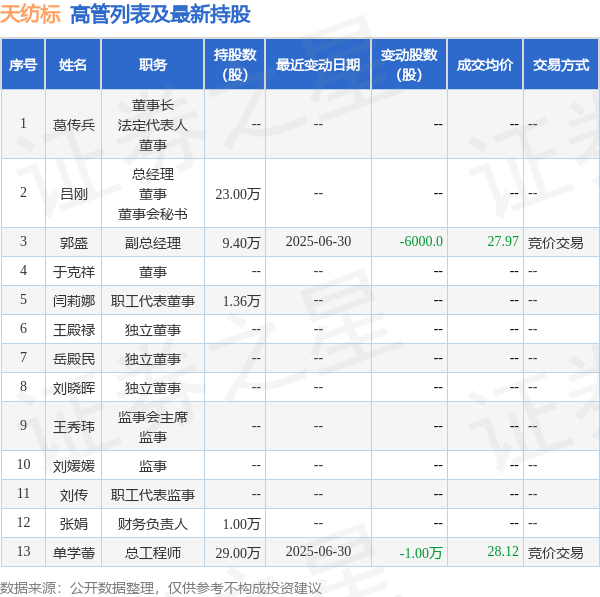Select the name 郭盛
Viewport: 600px width, 597px height.
coord(73,243)
